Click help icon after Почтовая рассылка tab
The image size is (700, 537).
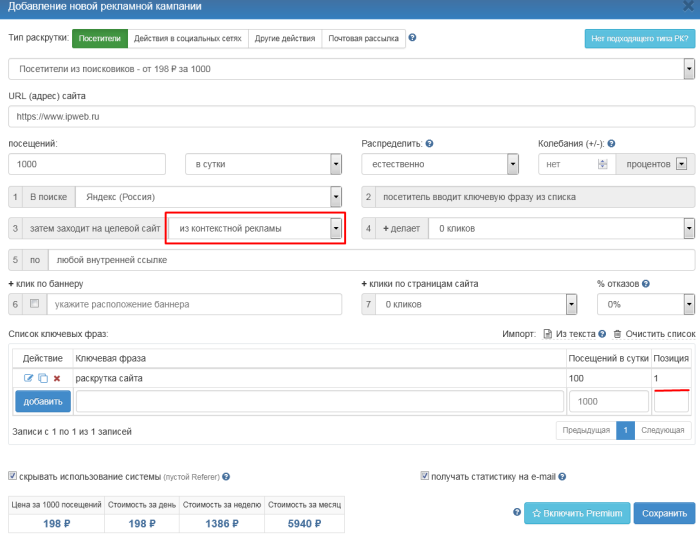412,38
